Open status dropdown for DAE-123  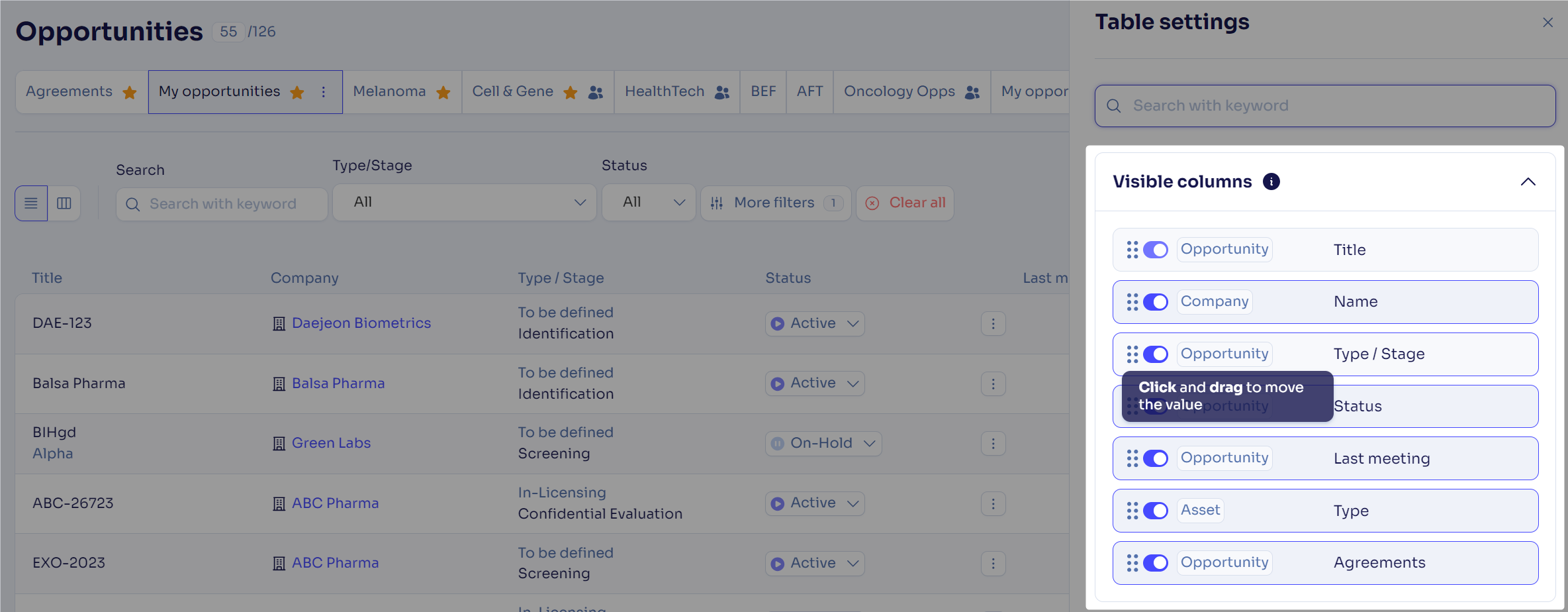coord(815,324)
